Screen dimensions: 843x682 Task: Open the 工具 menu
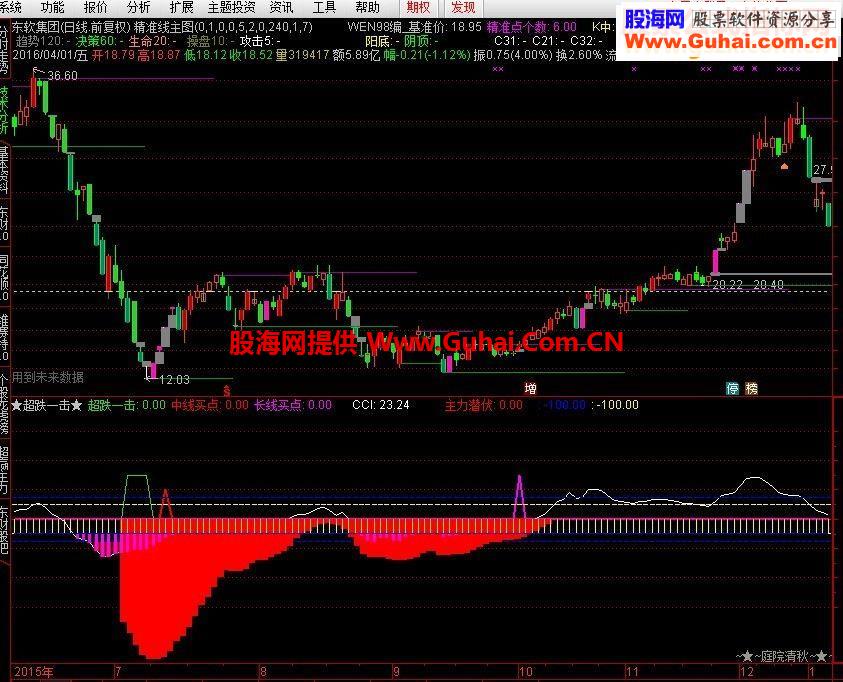click(324, 8)
